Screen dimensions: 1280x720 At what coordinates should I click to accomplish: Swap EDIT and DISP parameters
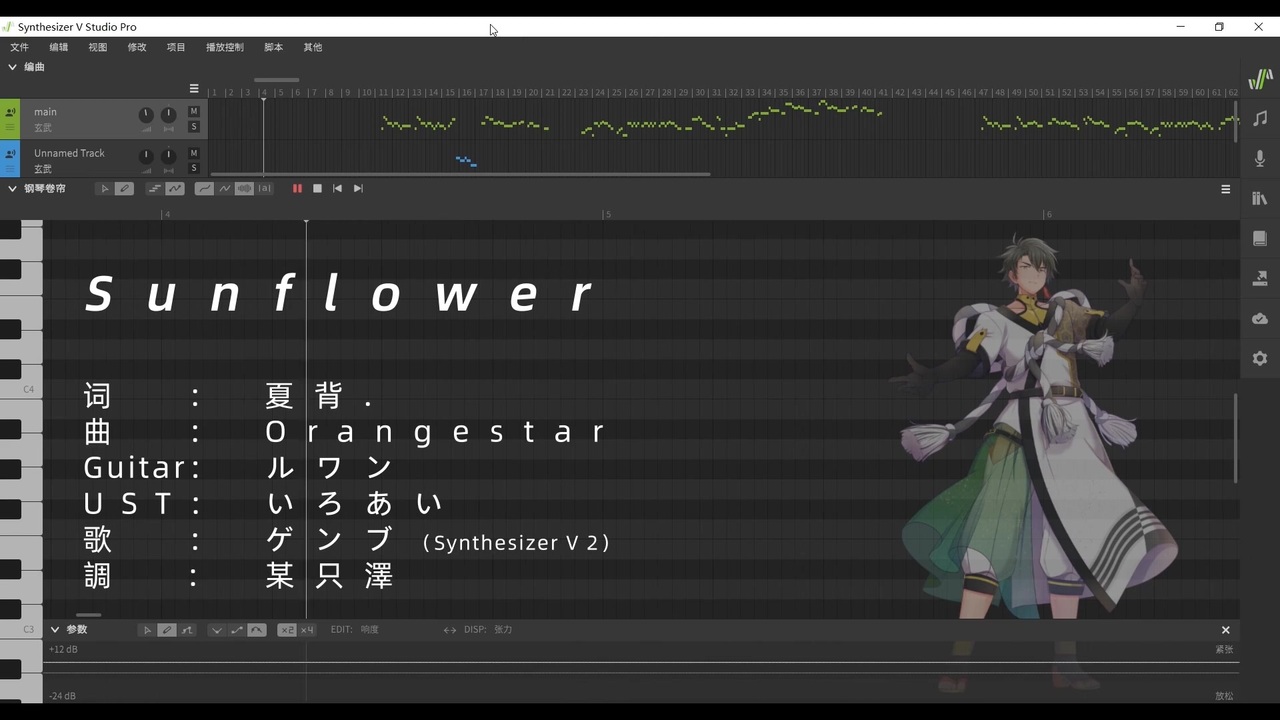pyautogui.click(x=450, y=630)
